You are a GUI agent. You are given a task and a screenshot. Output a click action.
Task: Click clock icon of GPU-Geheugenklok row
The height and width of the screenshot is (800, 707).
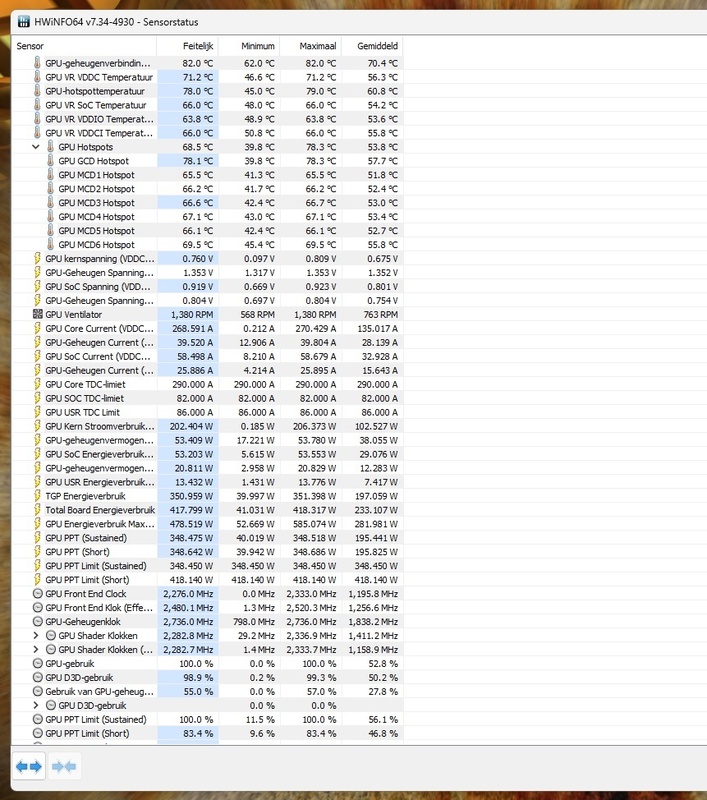37,621
